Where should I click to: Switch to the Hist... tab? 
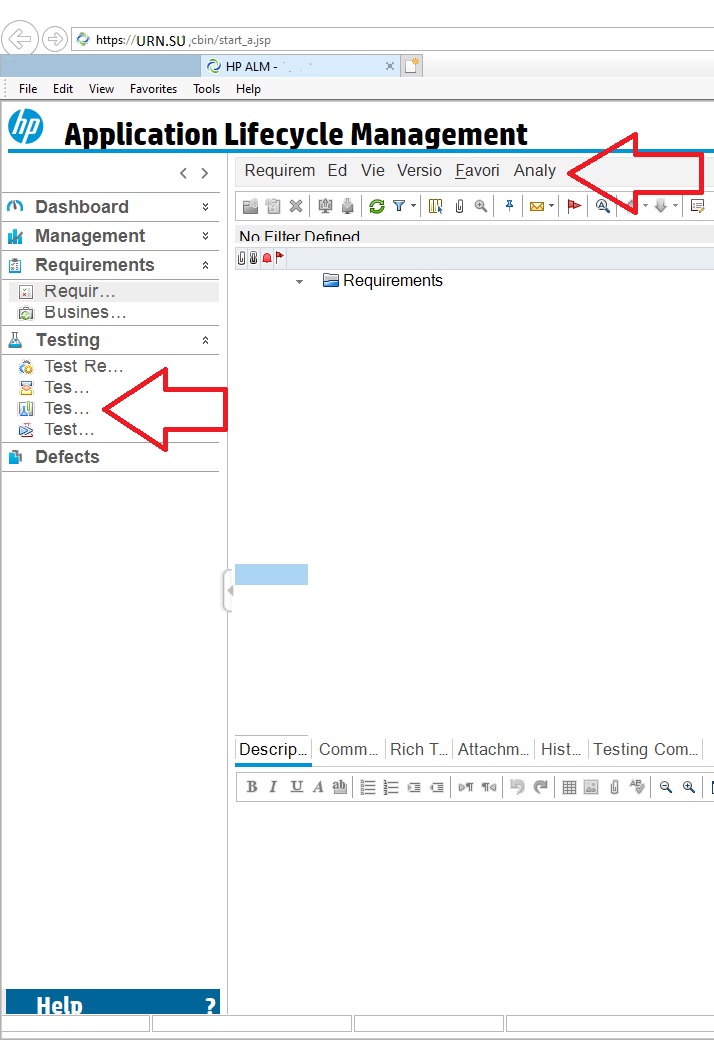tap(561, 749)
